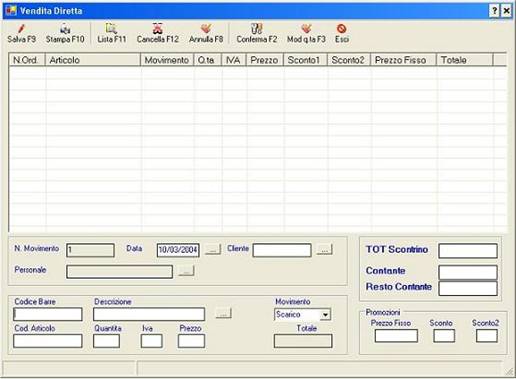Click the help question mark button
Image resolution: width=516 pixels, height=379 pixels.
[x=495, y=11]
